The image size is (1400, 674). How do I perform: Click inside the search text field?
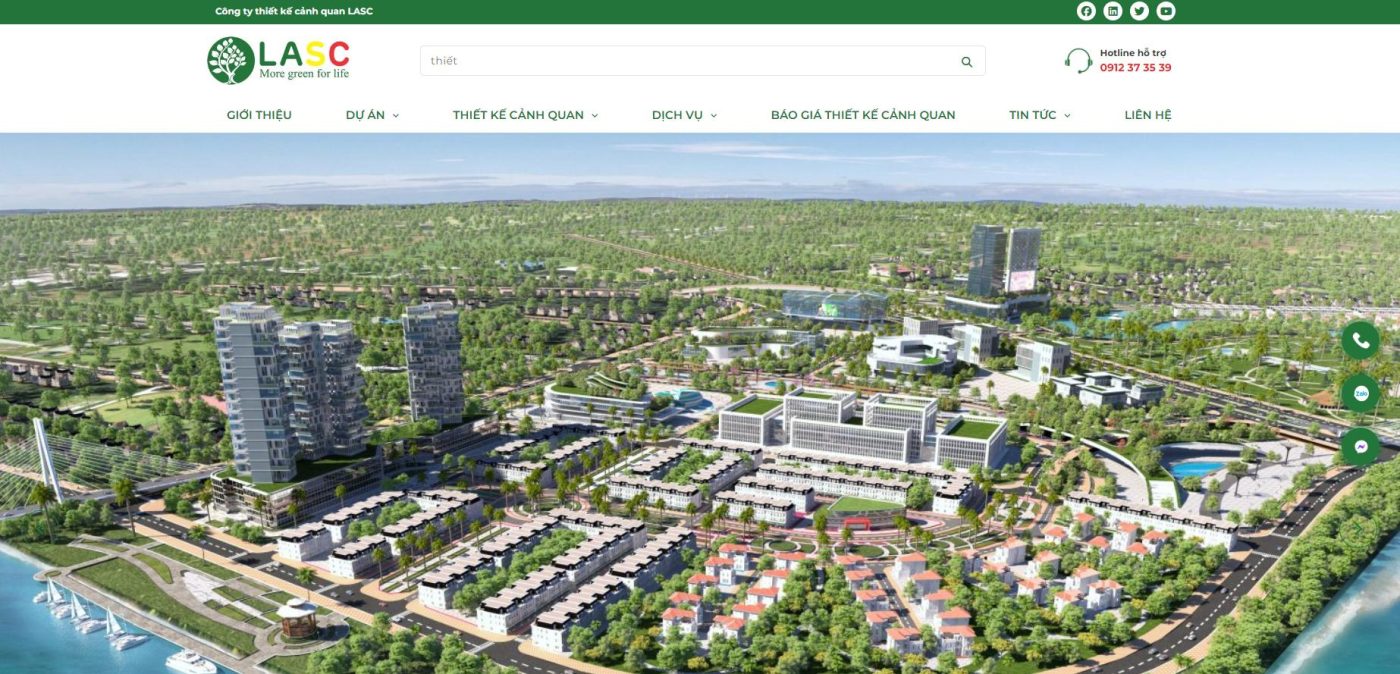point(600,60)
